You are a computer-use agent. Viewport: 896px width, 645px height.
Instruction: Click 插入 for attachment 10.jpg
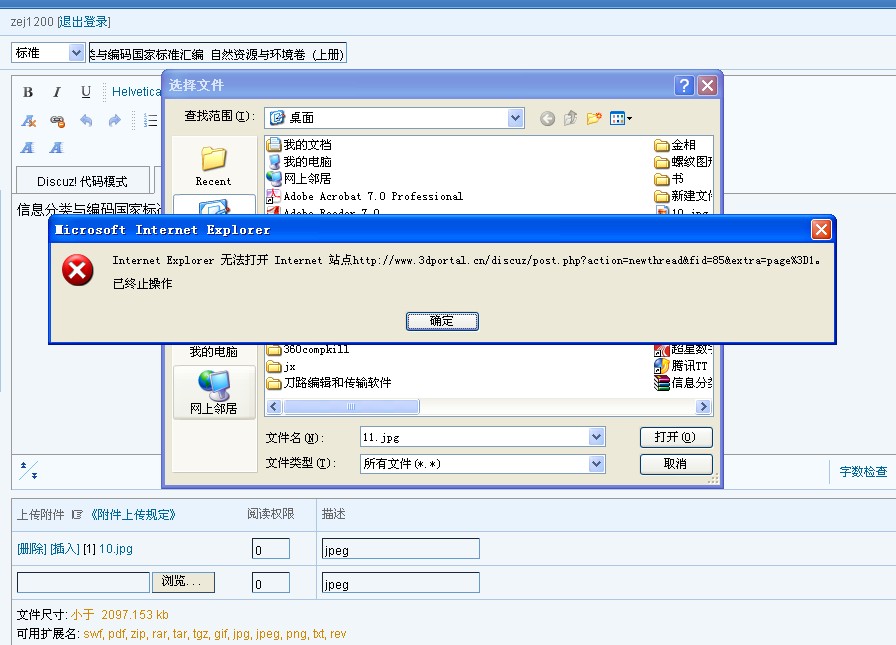coord(65,549)
